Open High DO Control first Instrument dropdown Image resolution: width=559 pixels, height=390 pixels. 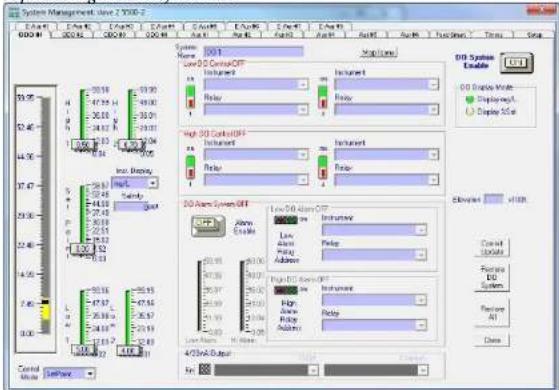(x=303, y=155)
